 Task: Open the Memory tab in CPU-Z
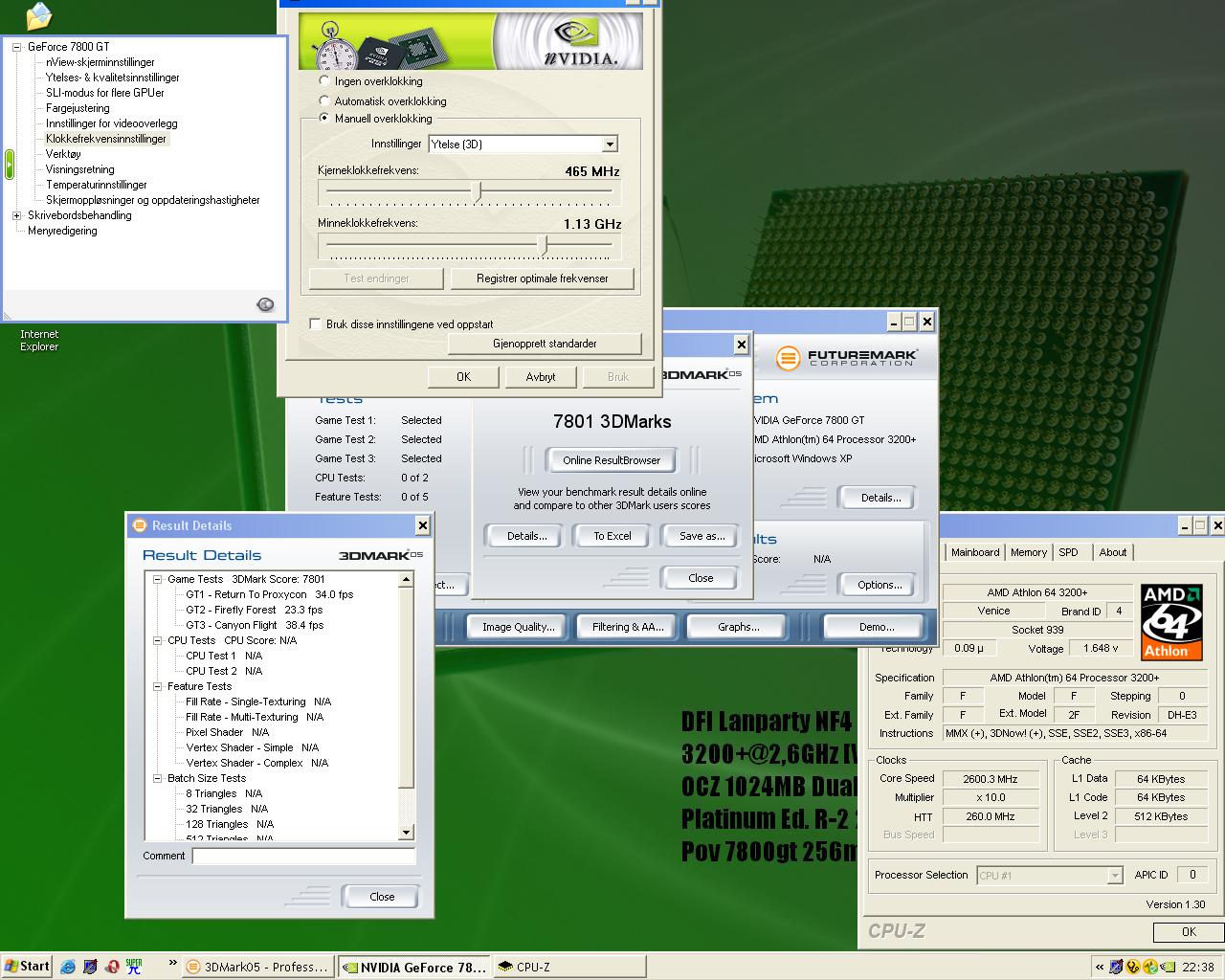[1029, 552]
